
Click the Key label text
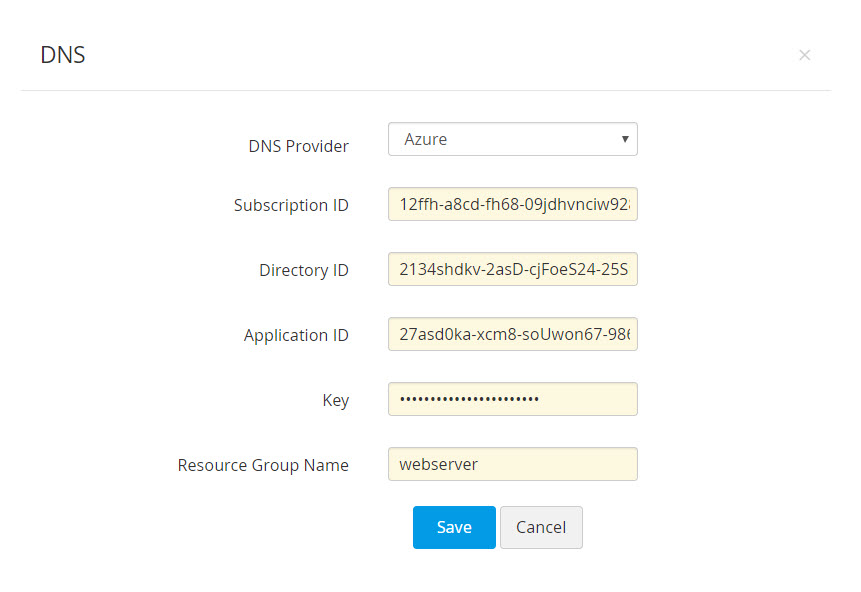coord(336,400)
